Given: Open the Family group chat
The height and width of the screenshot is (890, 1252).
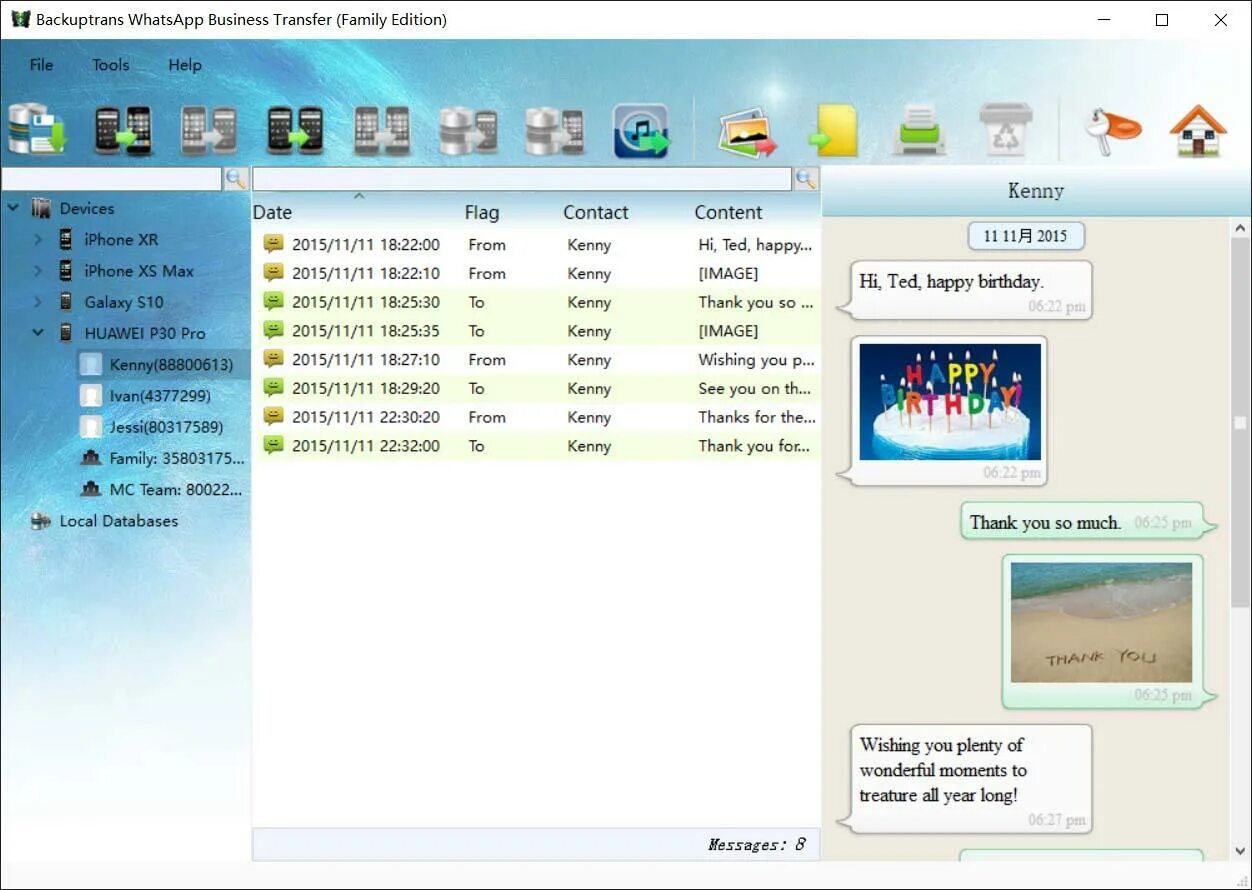Looking at the screenshot, I should 162,458.
